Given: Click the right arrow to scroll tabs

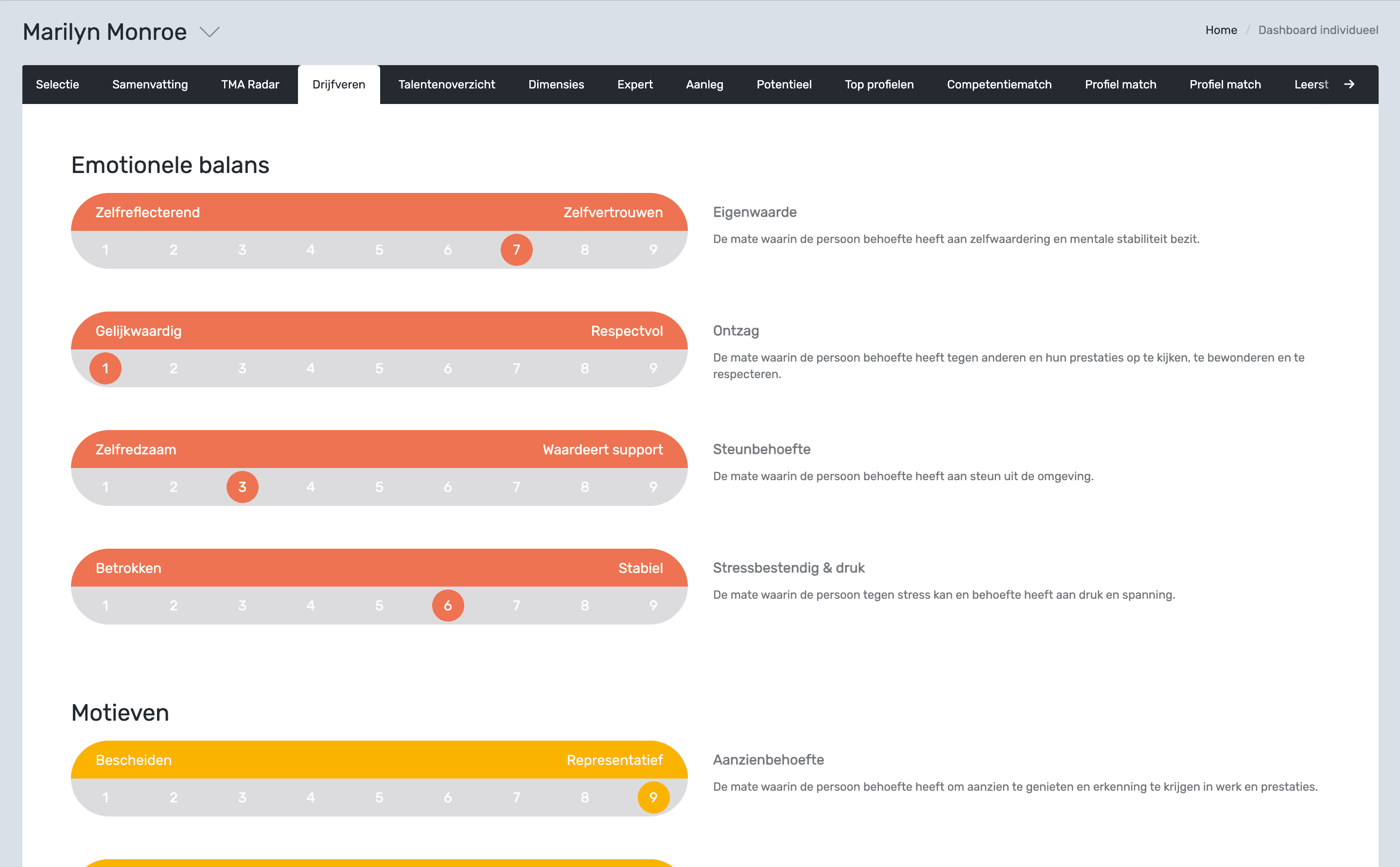Looking at the screenshot, I should [x=1349, y=84].
